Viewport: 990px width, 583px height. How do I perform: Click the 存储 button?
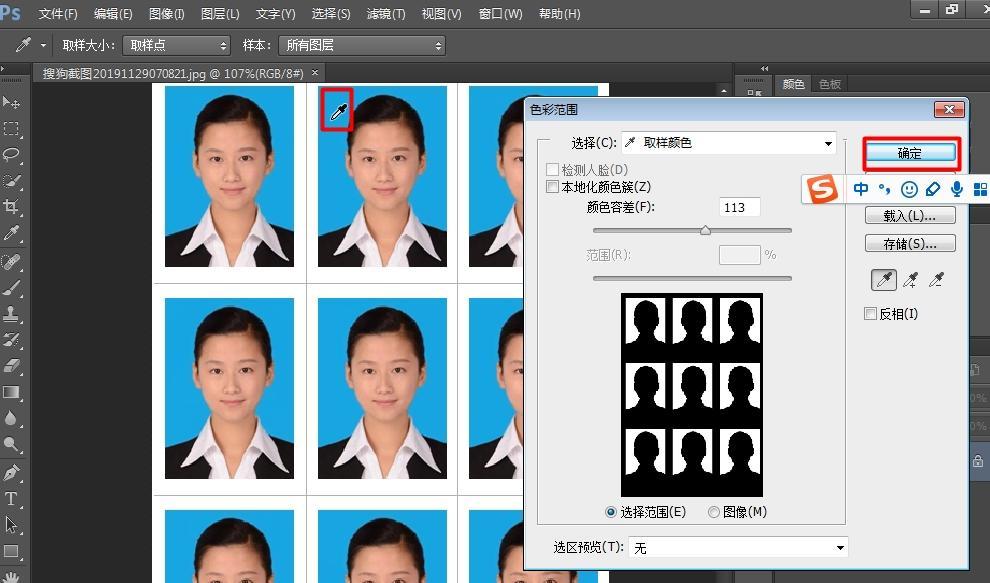[910, 243]
